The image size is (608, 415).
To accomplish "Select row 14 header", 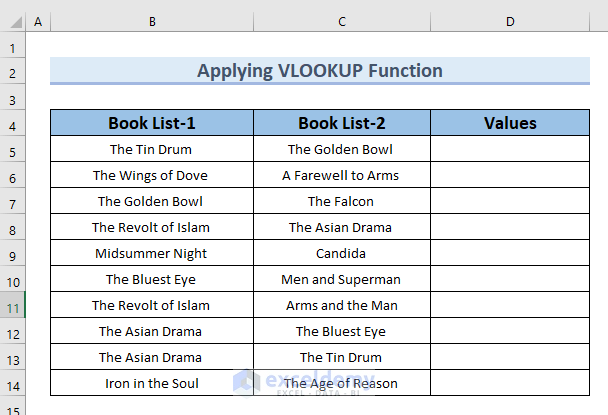I will [x=13, y=384].
